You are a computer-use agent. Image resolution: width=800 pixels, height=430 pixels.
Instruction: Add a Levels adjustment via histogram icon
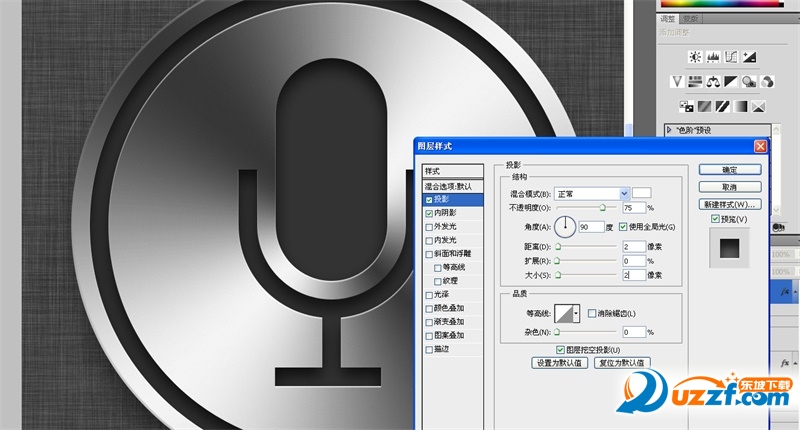pos(711,55)
